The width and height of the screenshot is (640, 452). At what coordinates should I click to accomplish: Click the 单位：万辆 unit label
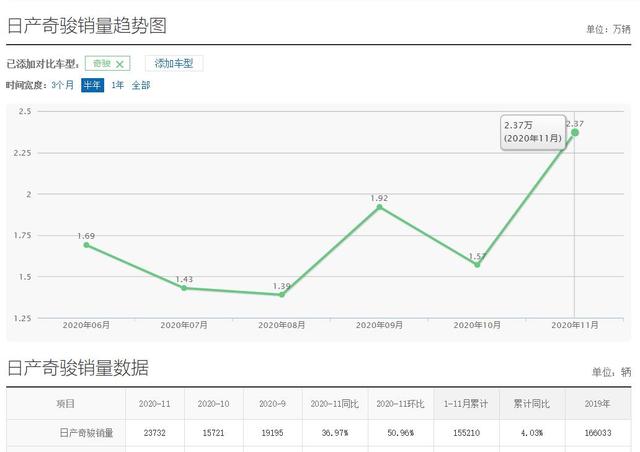(x=609, y=29)
